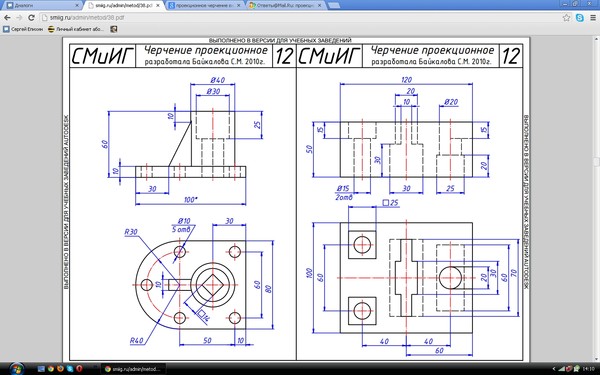
Task: Switch to the Диалоги tab
Action: 42,5
